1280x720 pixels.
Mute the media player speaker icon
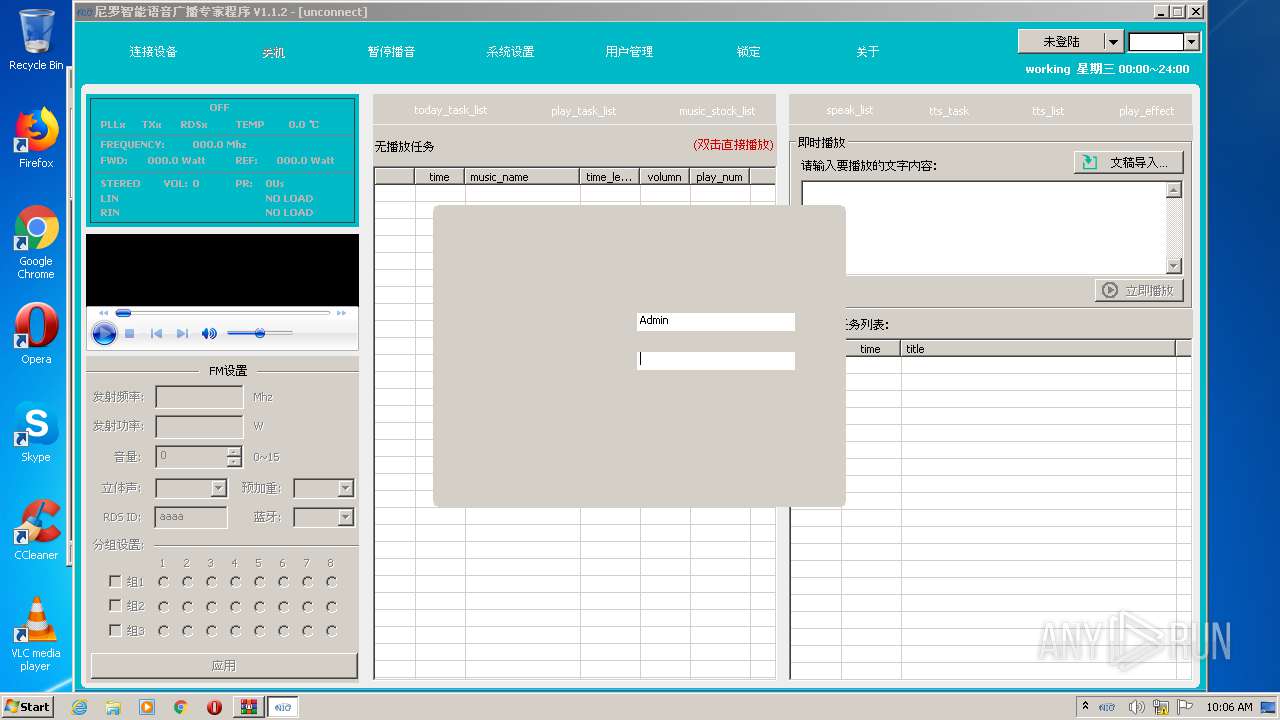209,334
